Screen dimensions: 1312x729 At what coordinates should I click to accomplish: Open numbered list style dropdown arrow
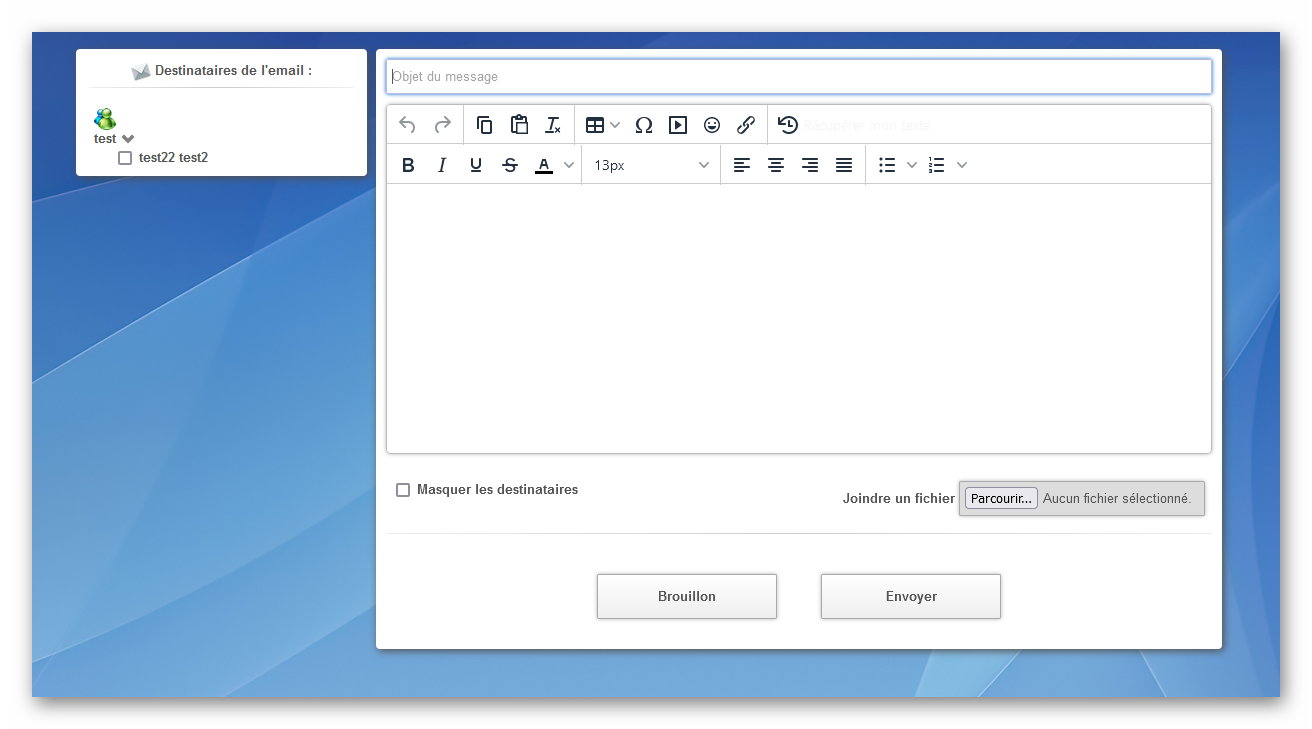pos(962,165)
